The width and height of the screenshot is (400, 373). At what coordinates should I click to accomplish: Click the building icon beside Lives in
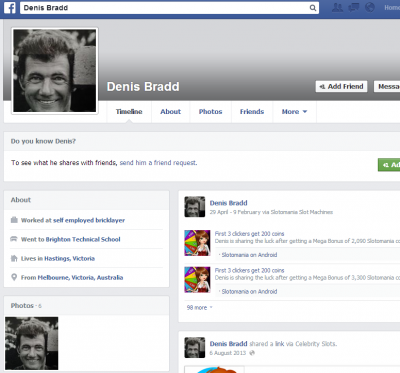[14, 258]
